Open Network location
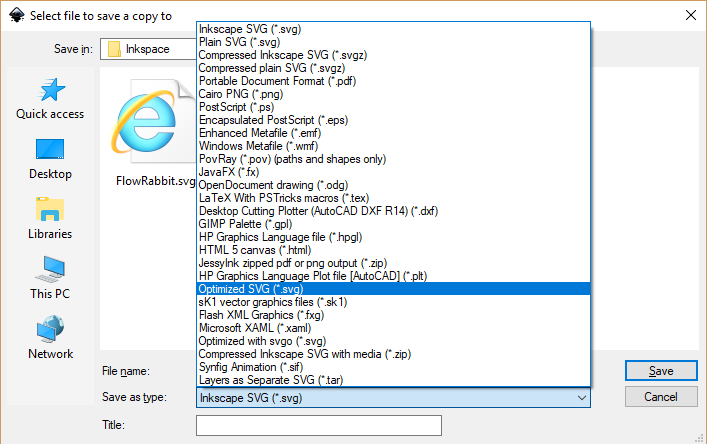709x444 pixels. pyautogui.click(x=50, y=340)
